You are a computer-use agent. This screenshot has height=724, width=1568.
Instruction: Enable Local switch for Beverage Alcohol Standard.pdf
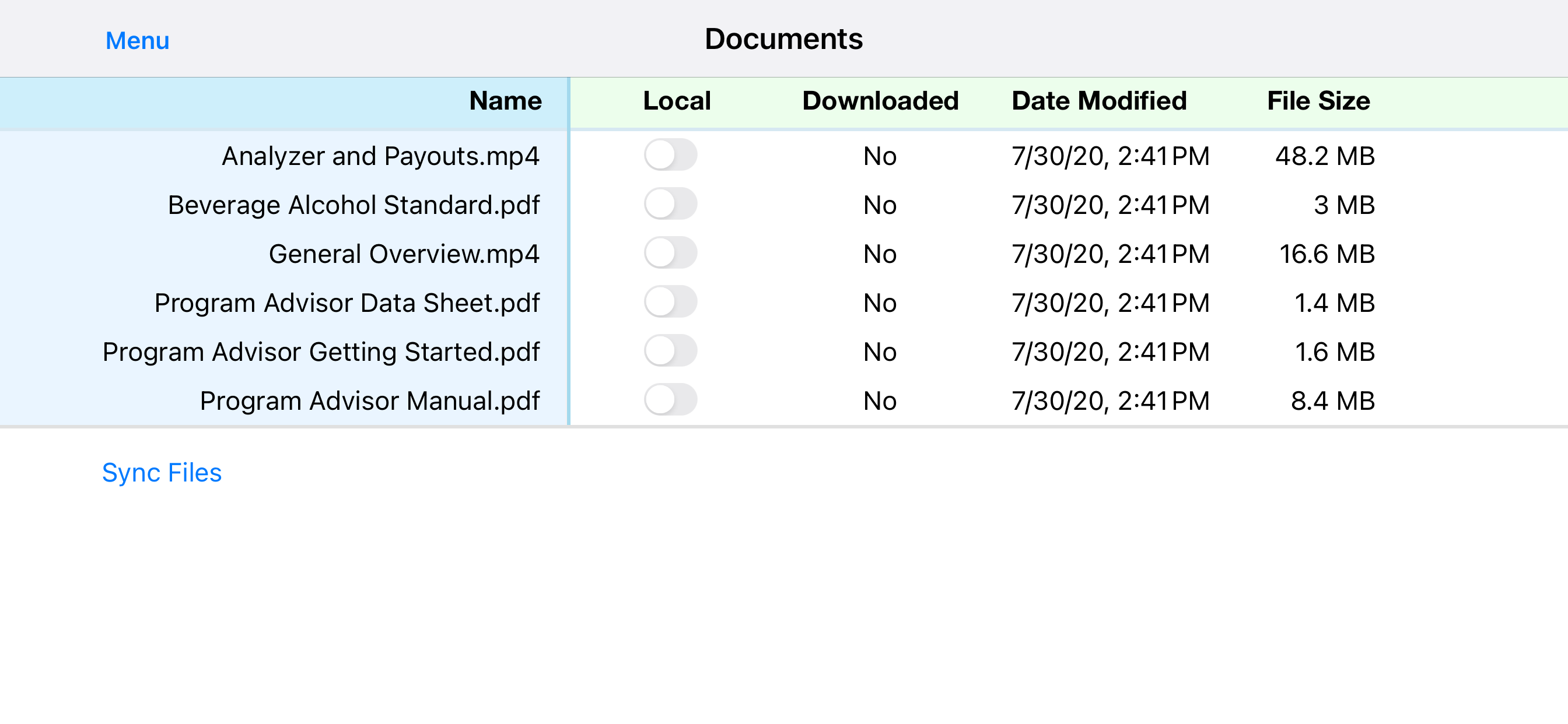[x=670, y=204]
